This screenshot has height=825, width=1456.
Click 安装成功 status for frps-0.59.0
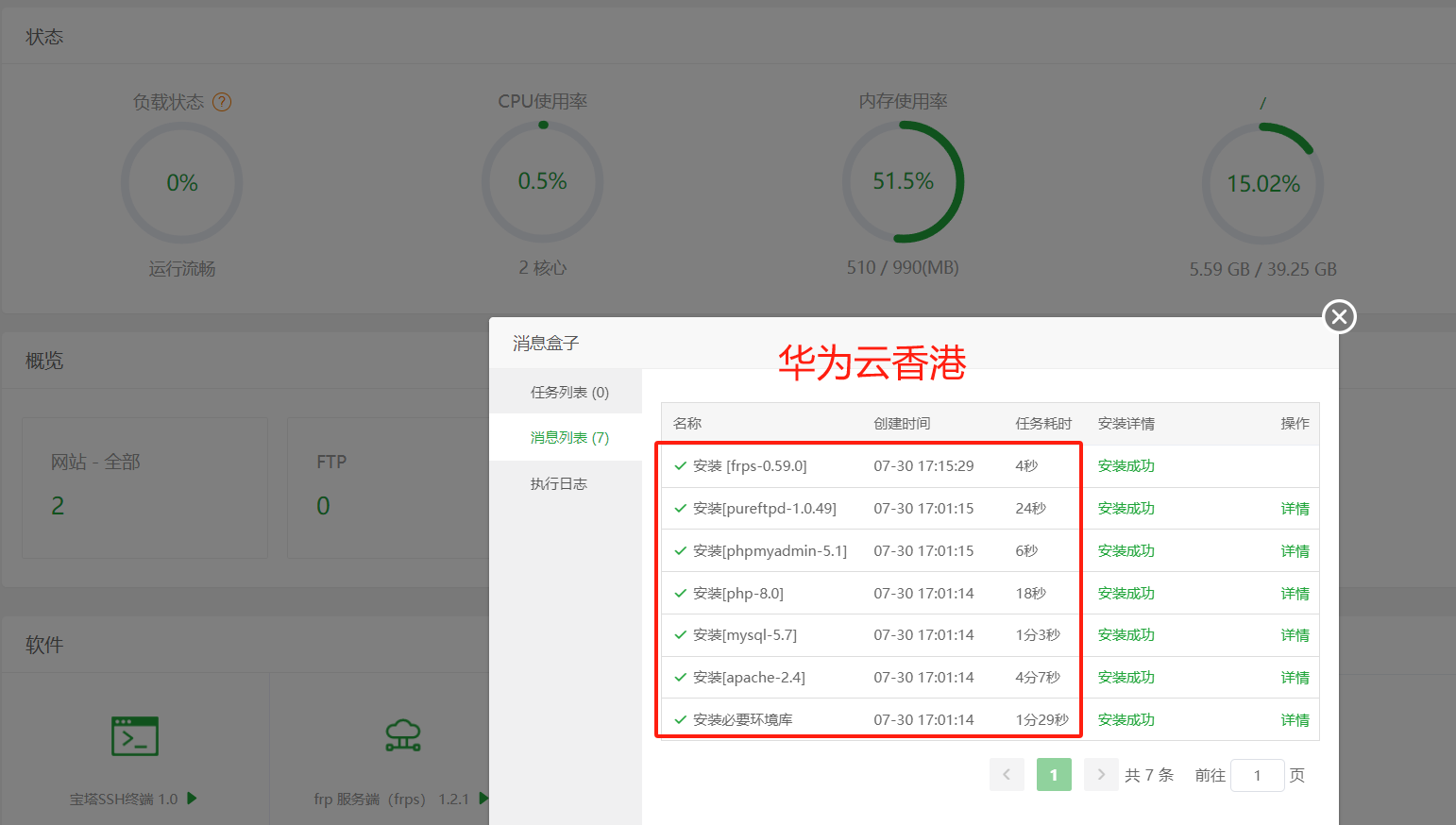1126,466
